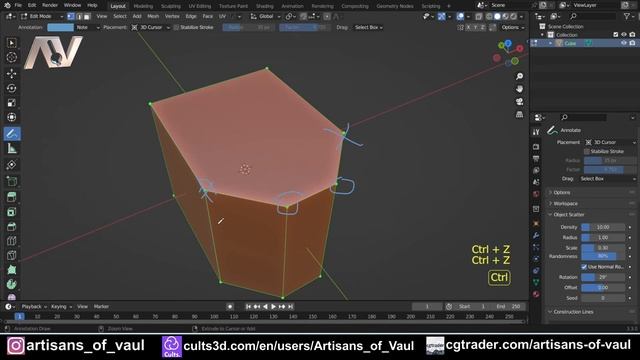Image resolution: width=640 pixels, height=360 pixels.
Task: Open the Annotation Note layer dropdown
Action: pos(87,27)
